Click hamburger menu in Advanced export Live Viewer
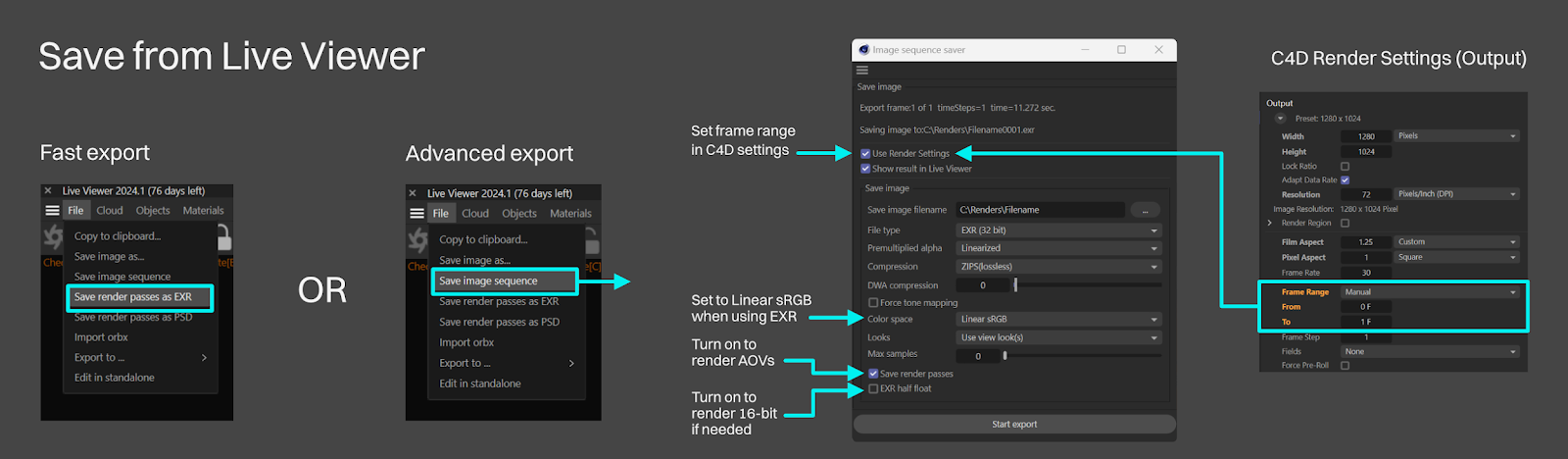Image resolution: width=1568 pixels, height=459 pixels. 416,214
